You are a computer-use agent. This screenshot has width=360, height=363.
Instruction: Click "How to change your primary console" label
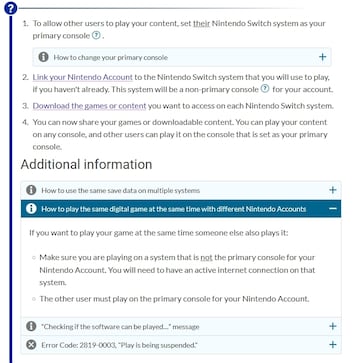coord(111,57)
